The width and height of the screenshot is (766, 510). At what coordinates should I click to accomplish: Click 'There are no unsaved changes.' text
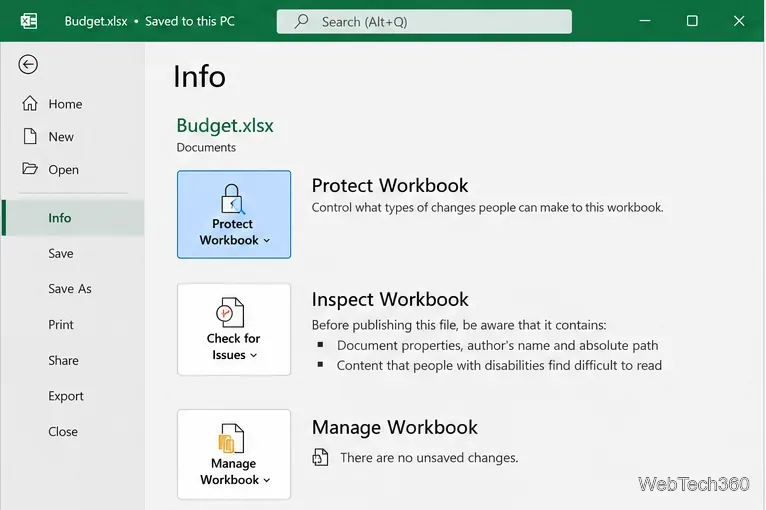[429, 458]
